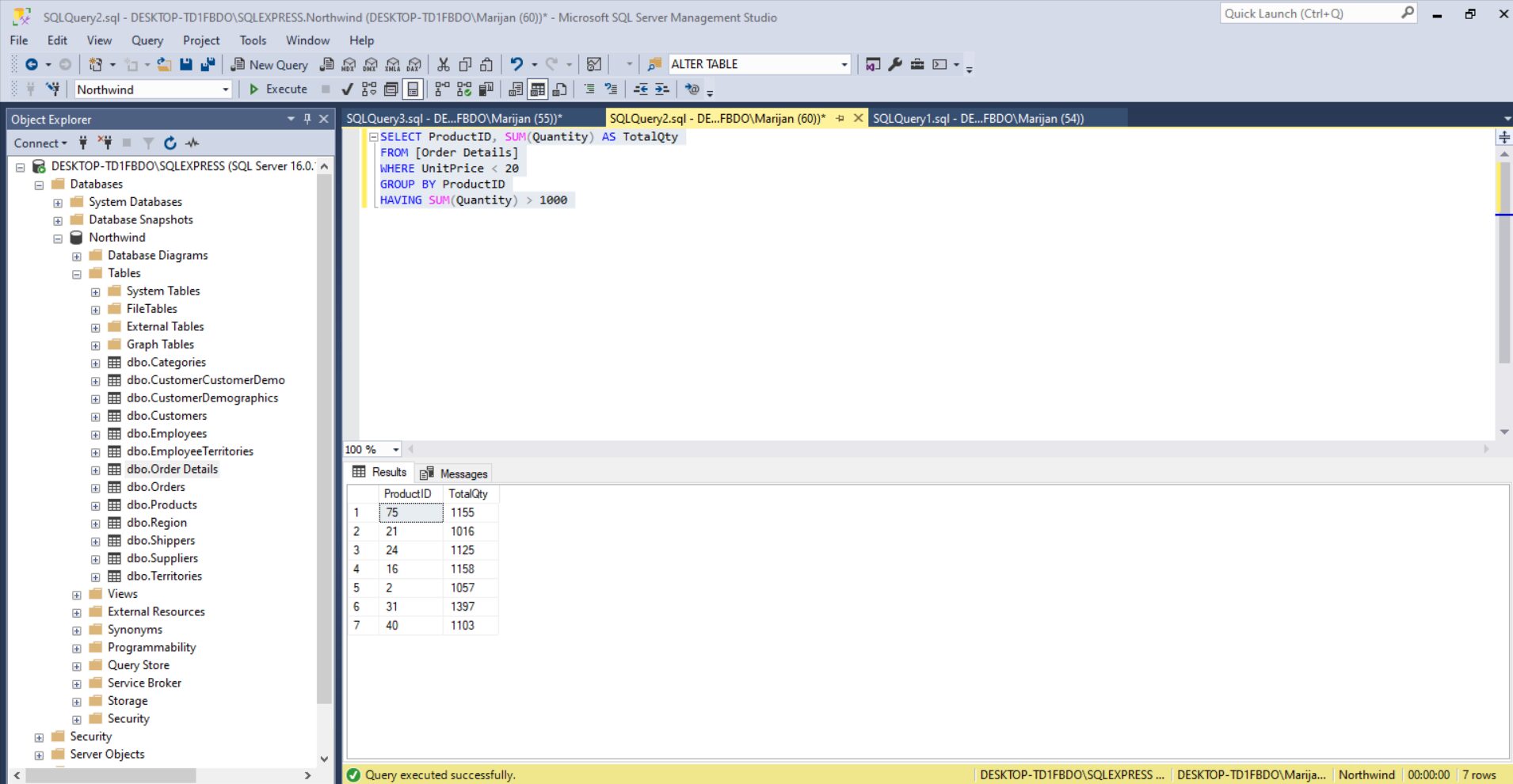Image resolution: width=1513 pixels, height=784 pixels.
Task: Toggle Include Live Query Statistics
Action: 464,89
